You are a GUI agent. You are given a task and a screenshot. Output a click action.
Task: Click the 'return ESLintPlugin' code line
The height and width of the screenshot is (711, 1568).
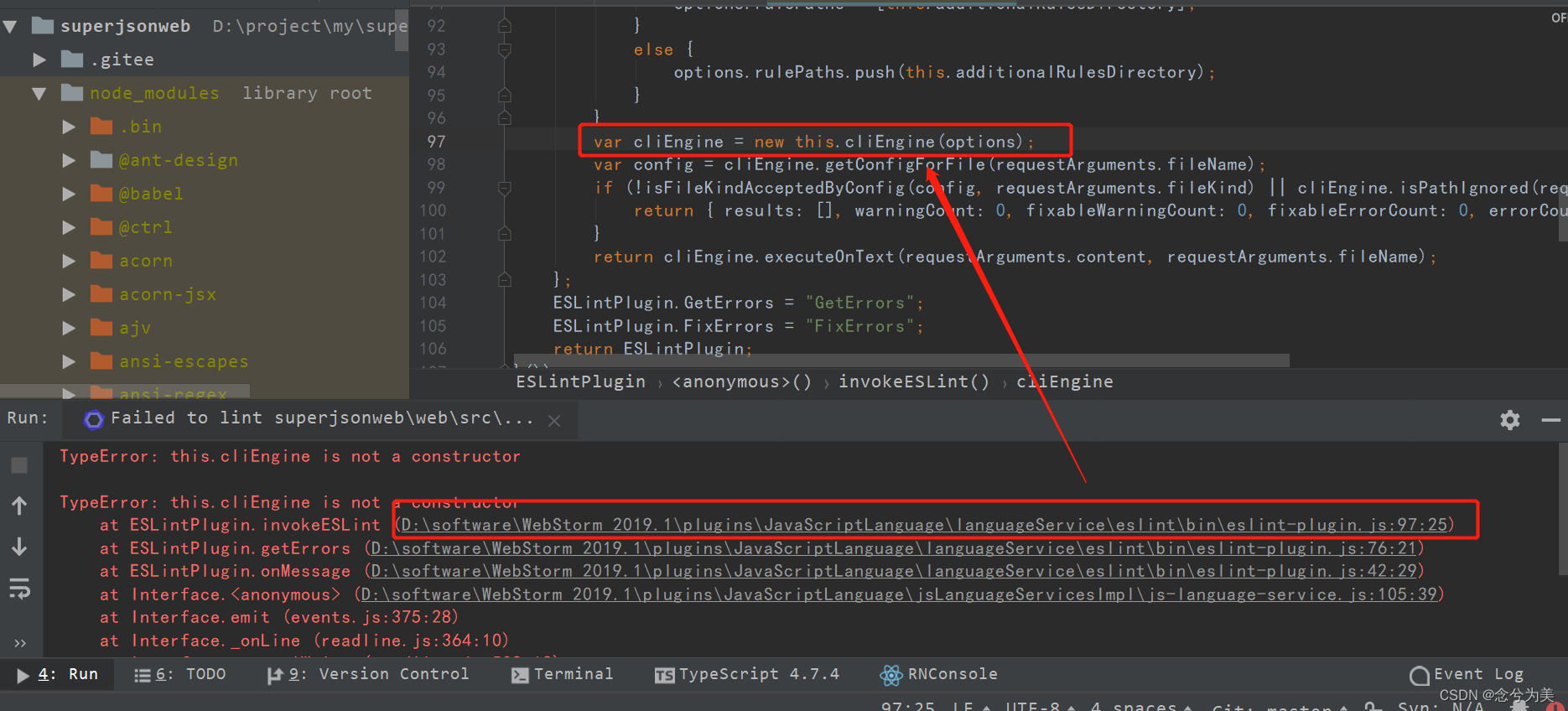point(652,349)
